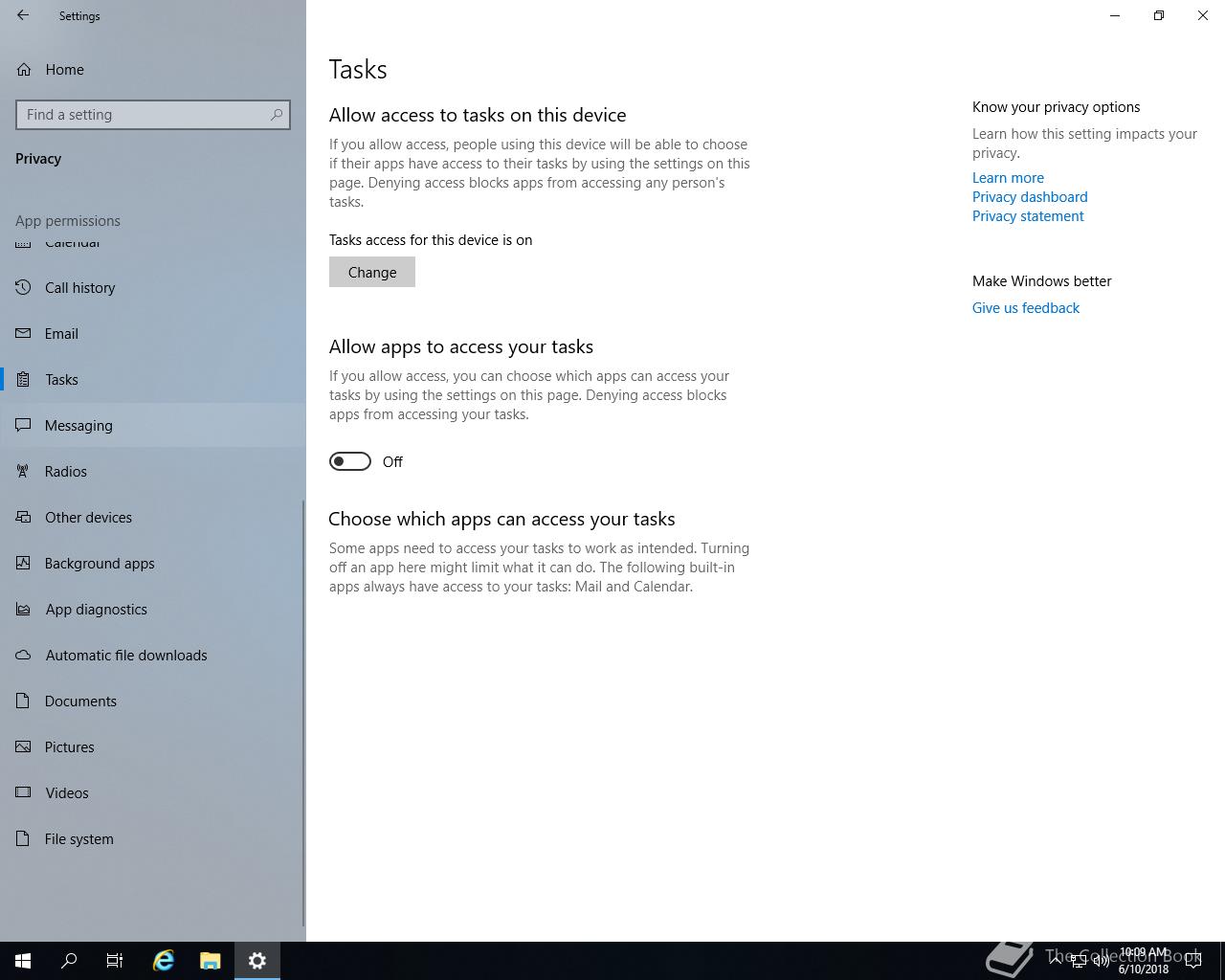Open File Explorer from the taskbar

211,961
